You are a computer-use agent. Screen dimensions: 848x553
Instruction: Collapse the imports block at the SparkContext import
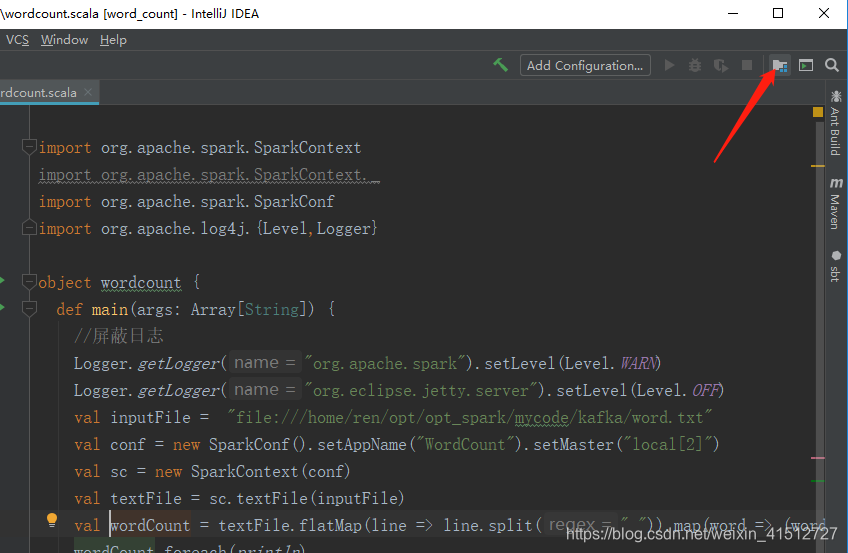[x=29, y=146]
